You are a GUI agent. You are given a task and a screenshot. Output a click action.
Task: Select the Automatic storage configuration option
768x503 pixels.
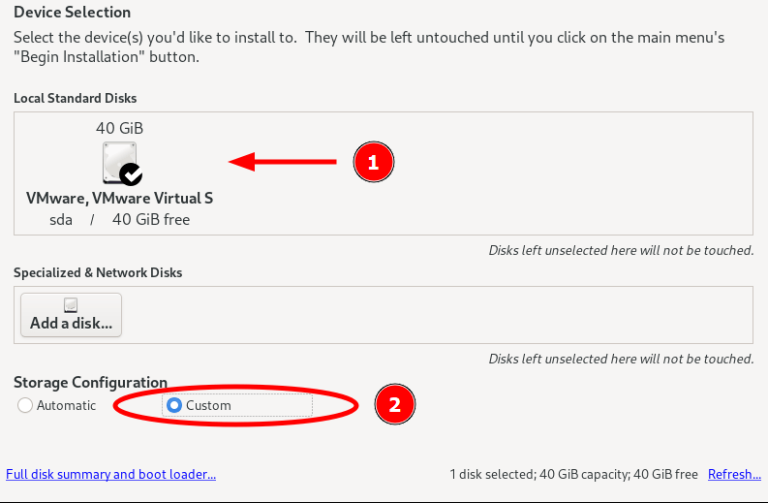(x=25, y=405)
